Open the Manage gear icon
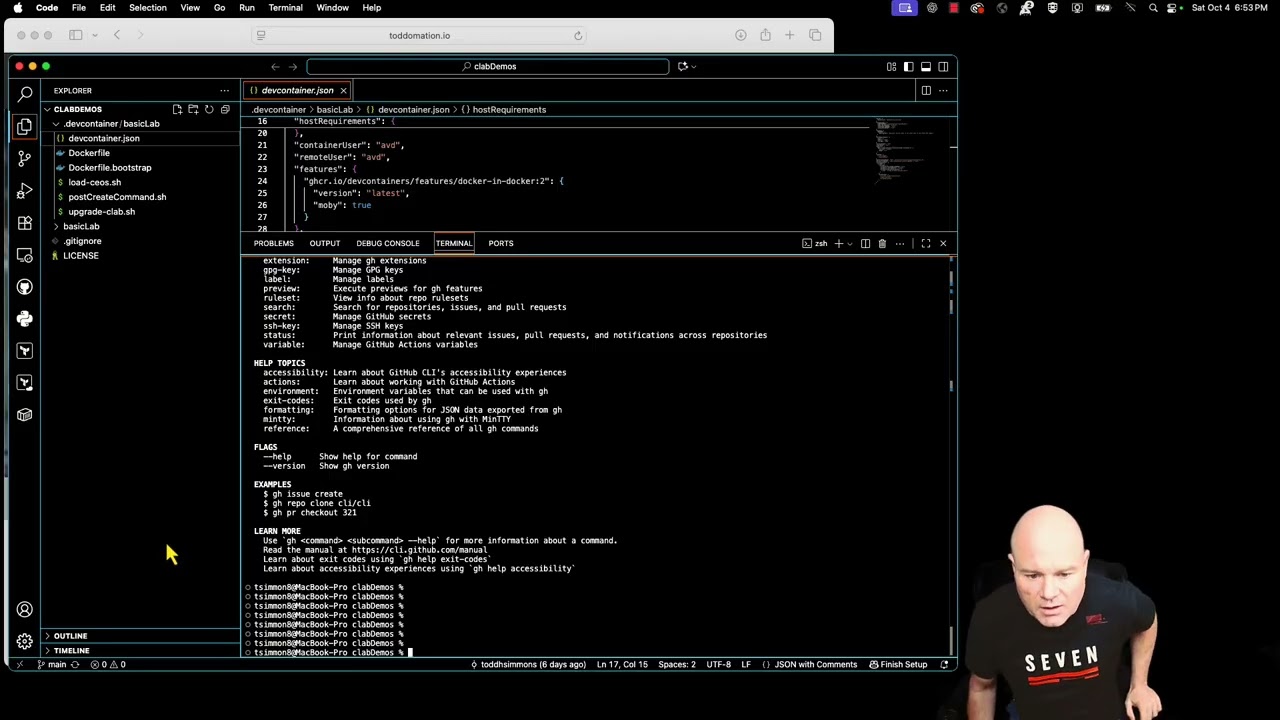Viewport: 1280px width, 720px height. coord(25,641)
